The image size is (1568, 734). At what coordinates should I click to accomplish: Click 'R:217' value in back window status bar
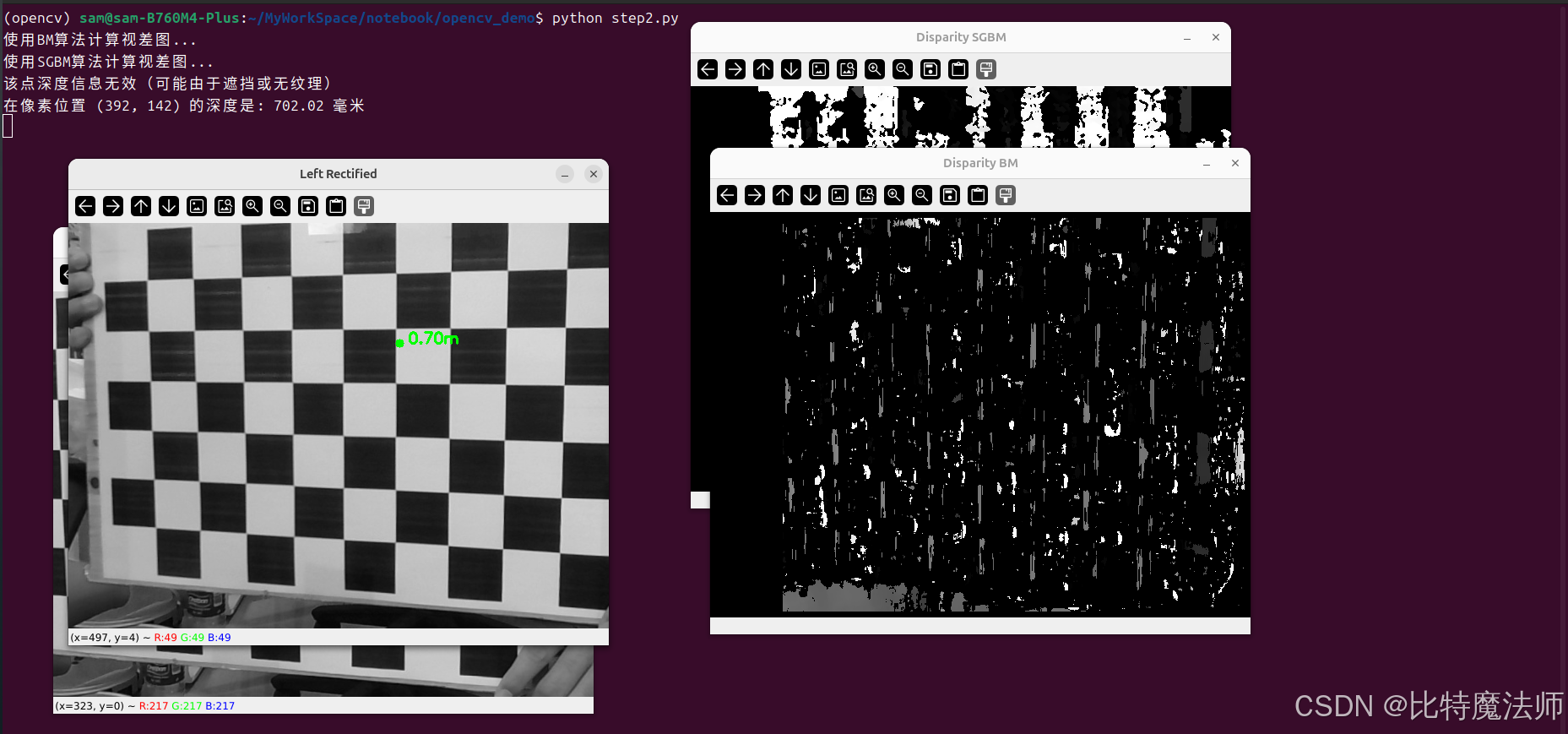click(x=154, y=706)
